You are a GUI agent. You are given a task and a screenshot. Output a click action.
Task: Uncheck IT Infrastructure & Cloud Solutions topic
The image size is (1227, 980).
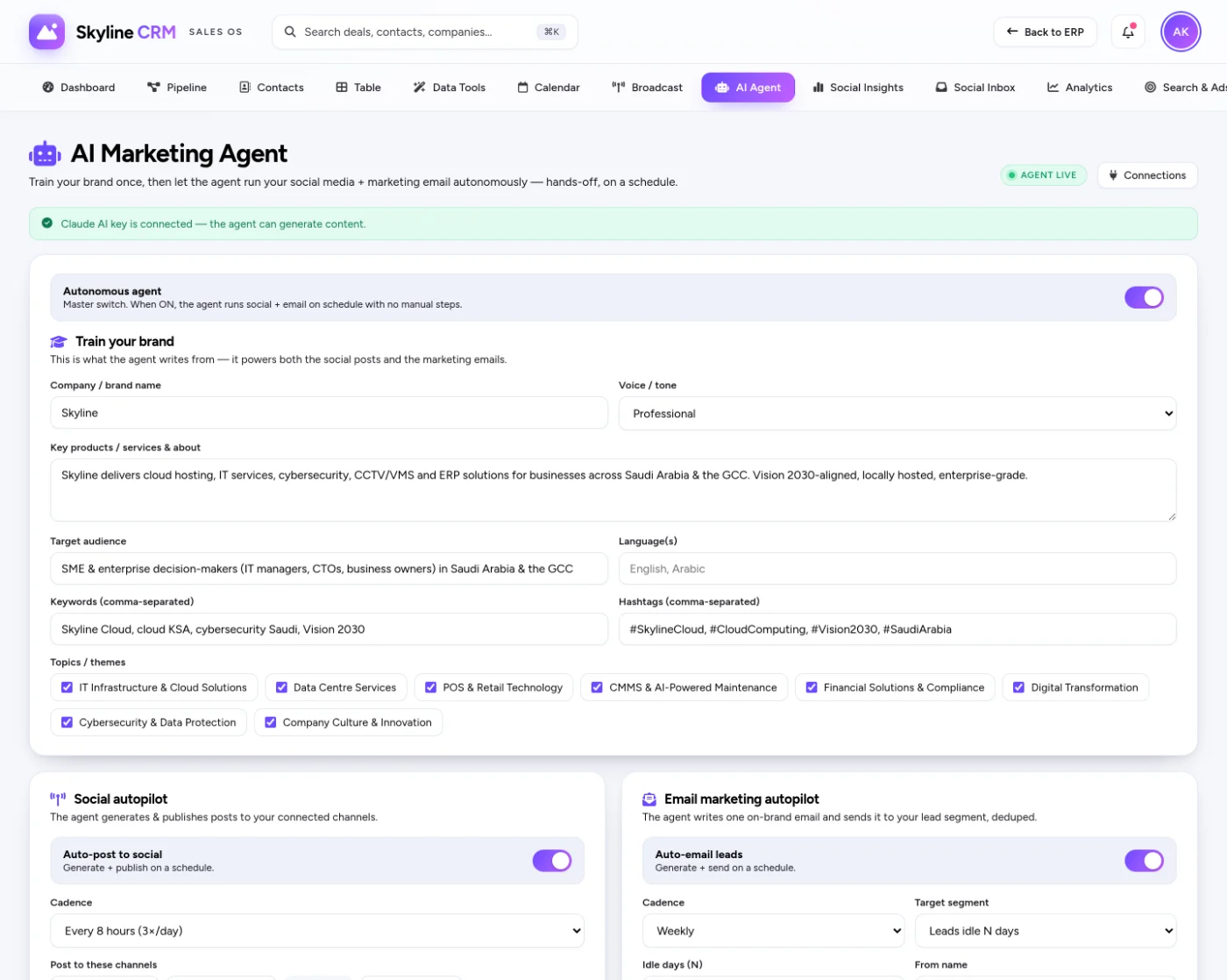pos(67,687)
